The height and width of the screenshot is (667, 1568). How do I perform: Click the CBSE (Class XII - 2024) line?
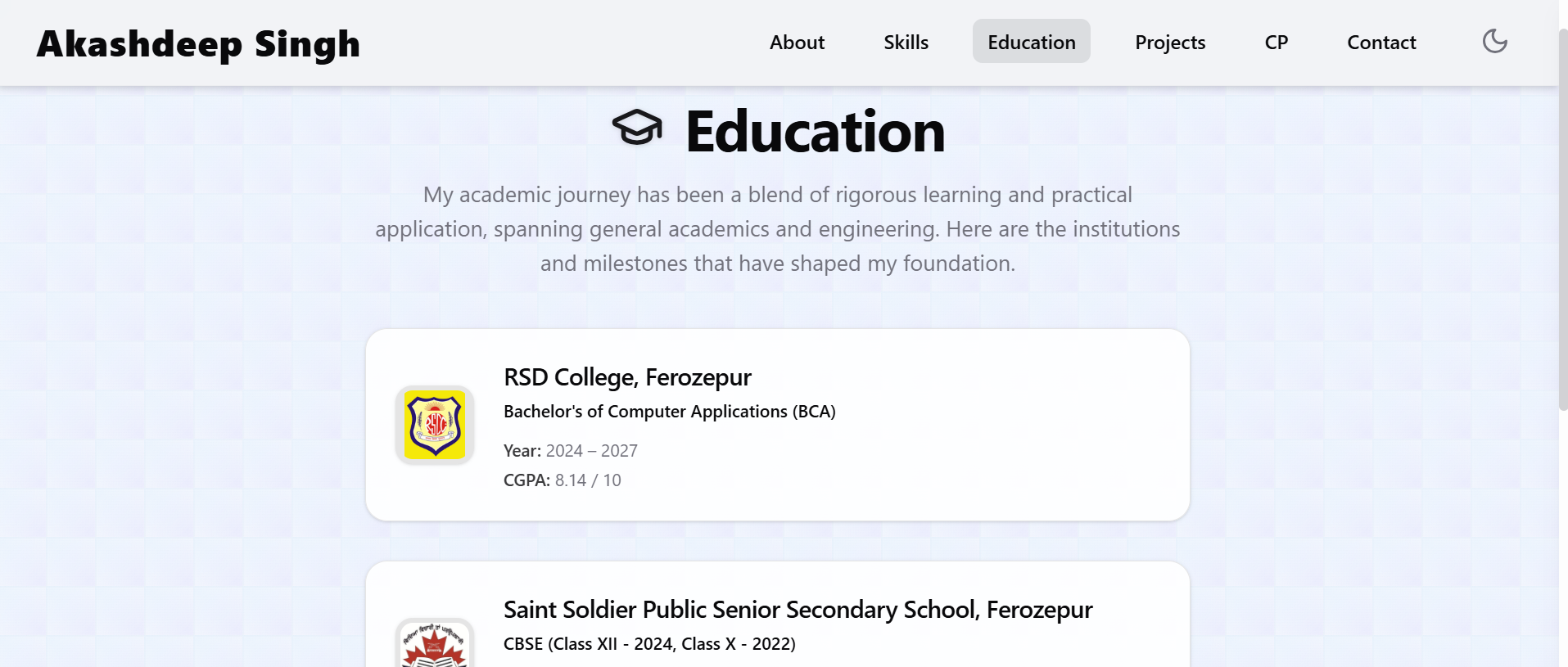pyautogui.click(x=649, y=644)
